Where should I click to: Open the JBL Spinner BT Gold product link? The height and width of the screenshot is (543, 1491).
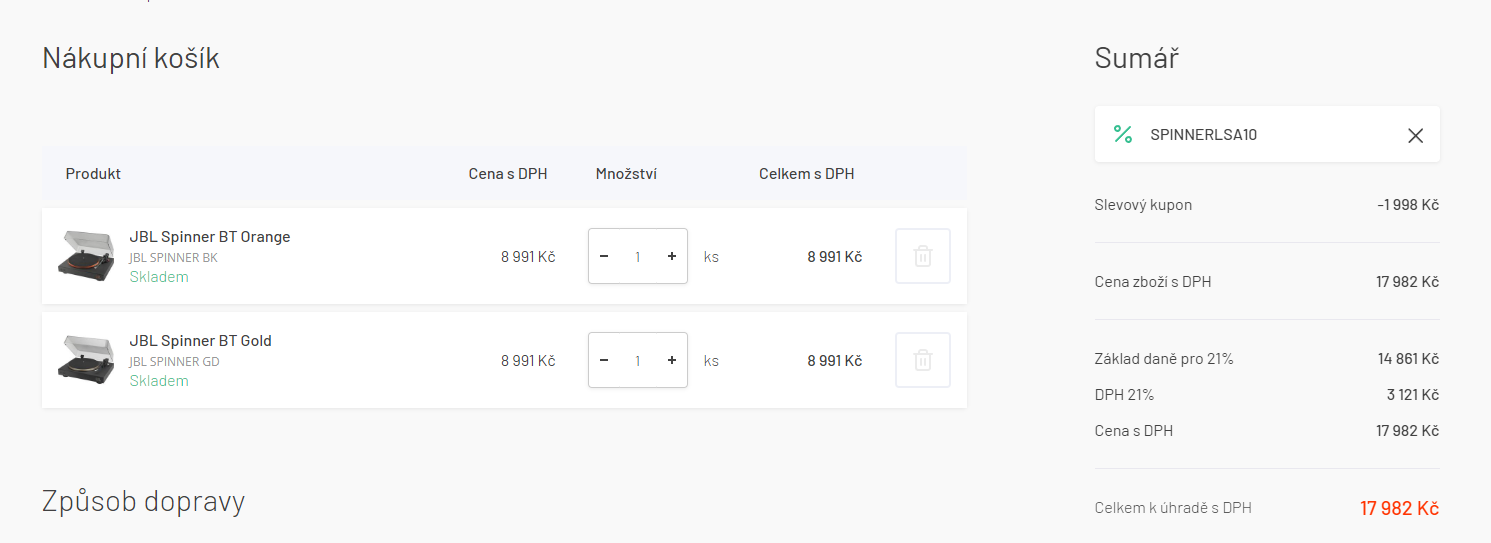point(200,341)
